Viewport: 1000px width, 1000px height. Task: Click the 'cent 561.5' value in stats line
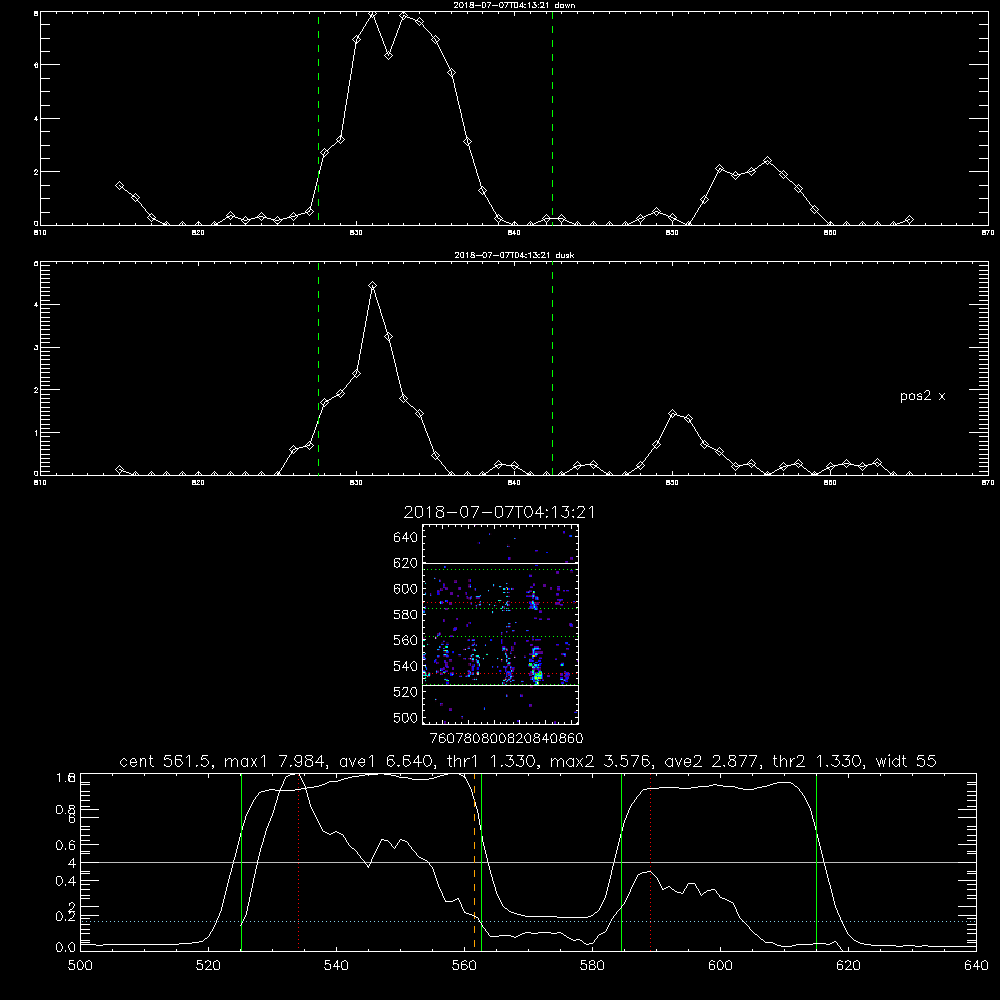click(165, 761)
